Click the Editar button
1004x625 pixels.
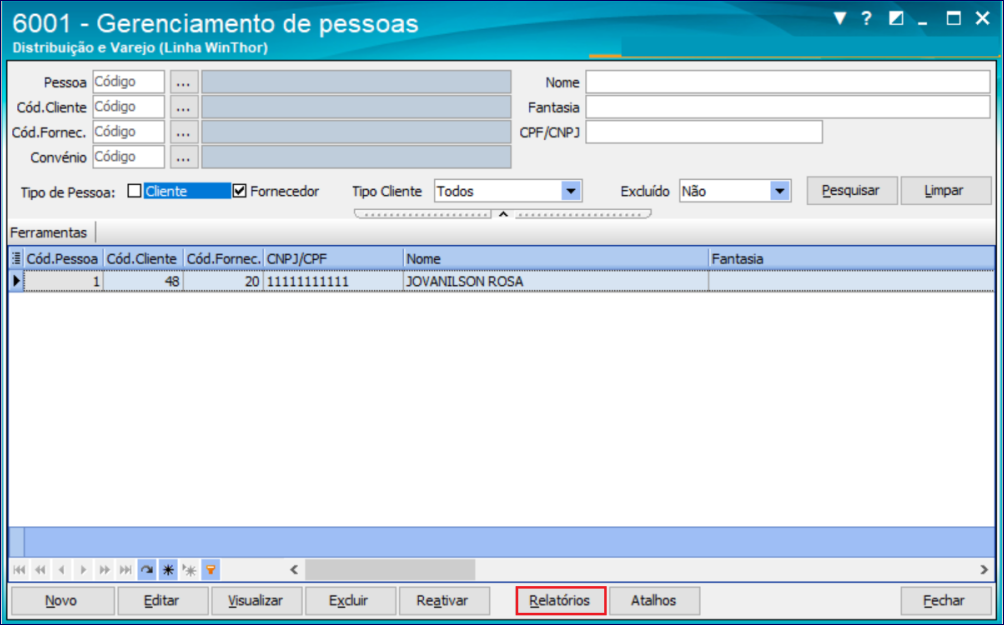point(162,601)
